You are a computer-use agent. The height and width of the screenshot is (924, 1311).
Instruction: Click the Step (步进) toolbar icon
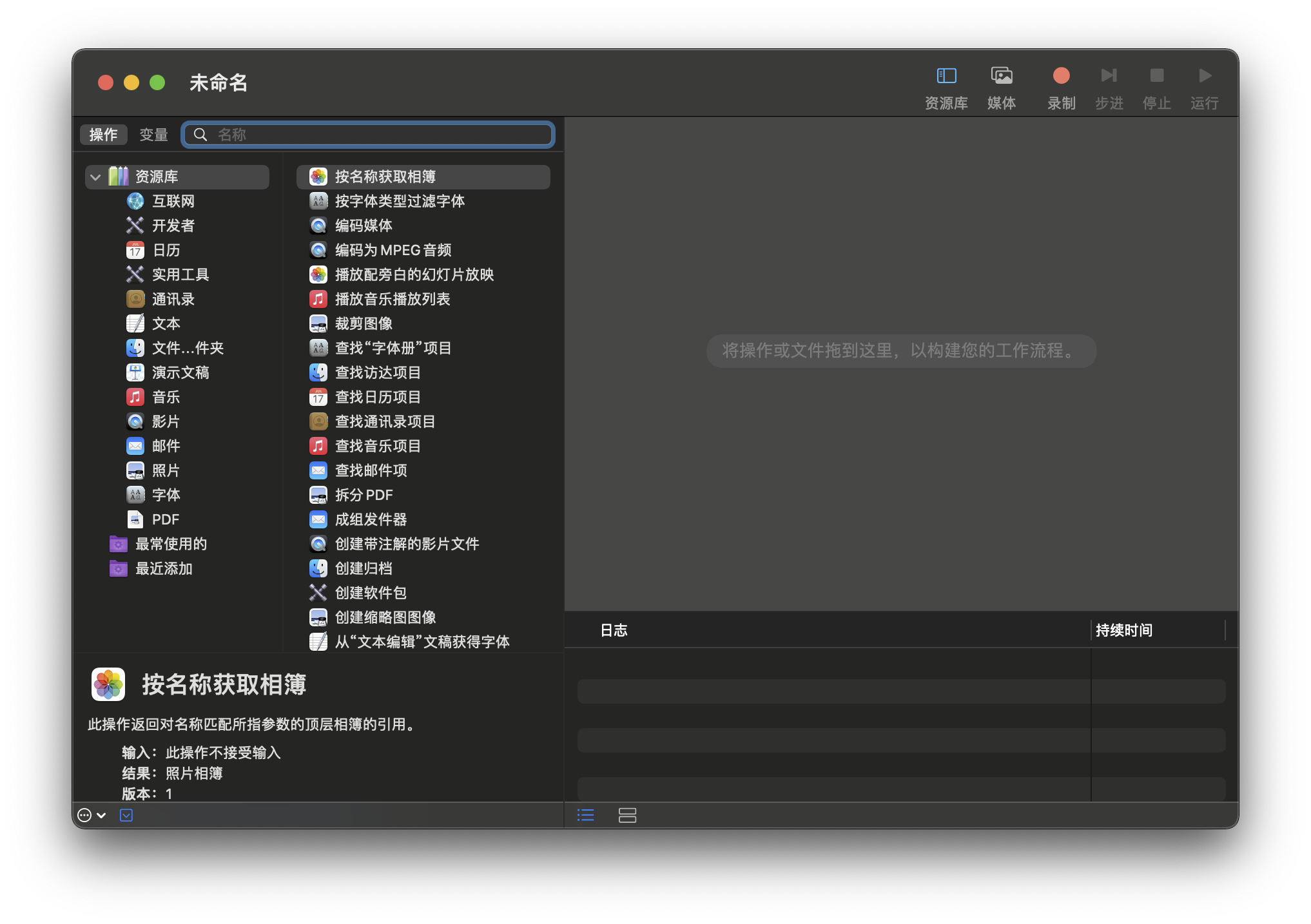click(1109, 76)
